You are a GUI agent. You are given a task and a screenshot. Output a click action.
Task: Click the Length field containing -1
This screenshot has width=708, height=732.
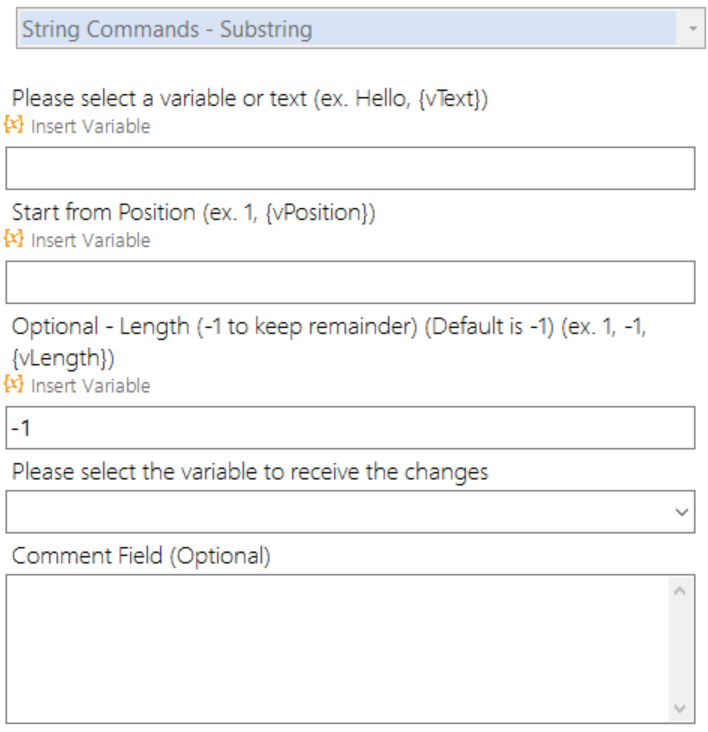coord(350,428)
